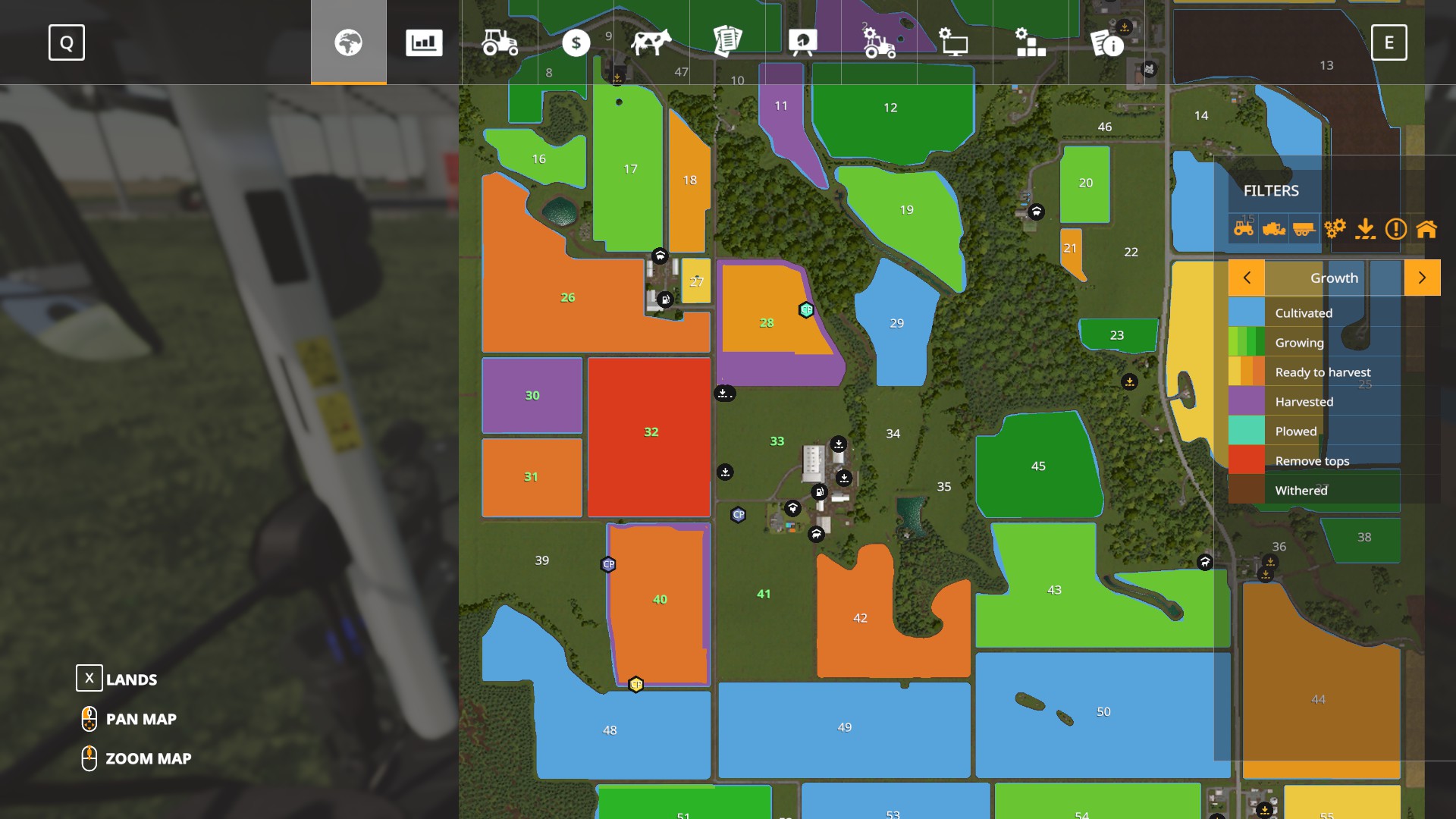Open the contracts documents icon page
The height and width of the screenshot is (819, 1456).
point(727,42)
